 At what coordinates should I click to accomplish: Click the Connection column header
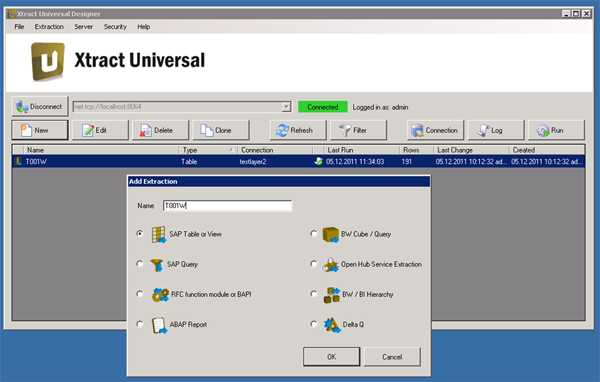click(275, 150)
